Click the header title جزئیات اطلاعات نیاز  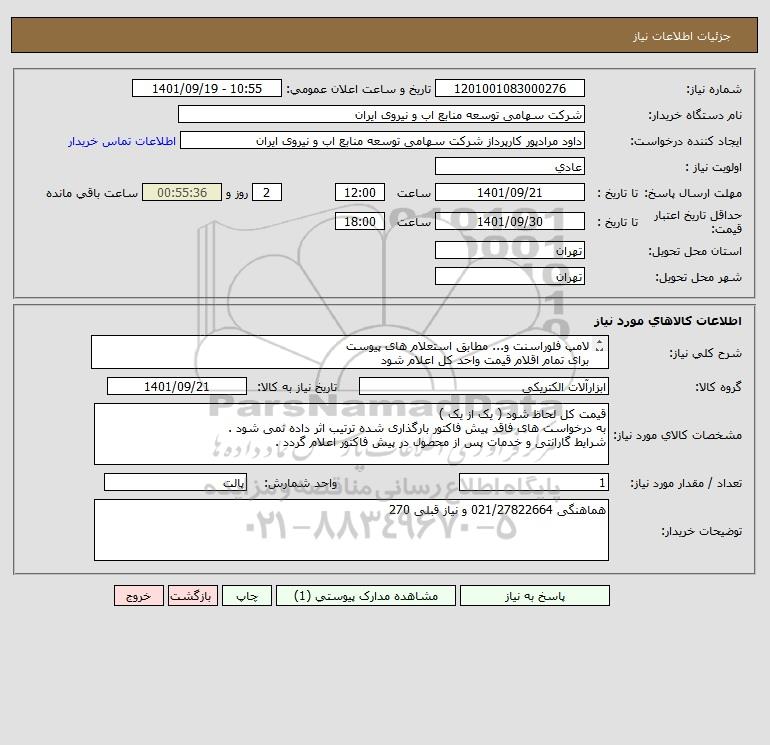click(682, 36)
